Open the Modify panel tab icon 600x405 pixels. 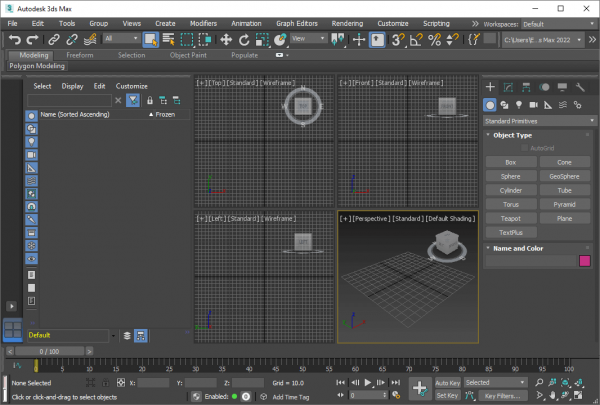pyautogui.click(x=508, y=87)
